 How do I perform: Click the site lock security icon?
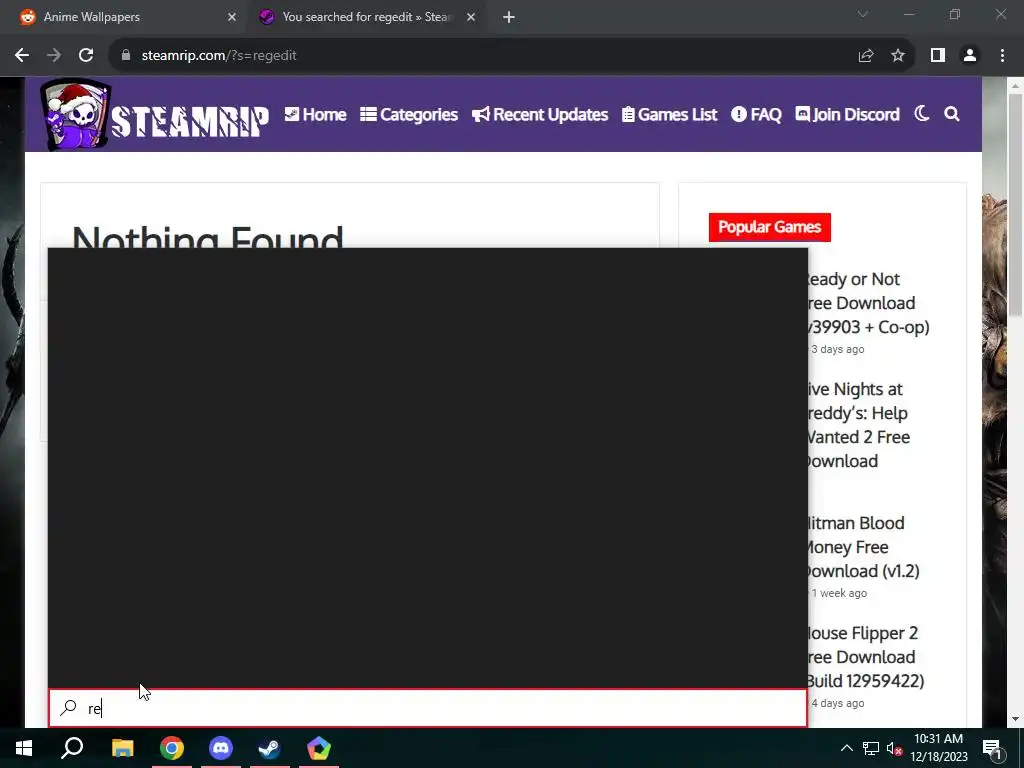coord(126,56)
